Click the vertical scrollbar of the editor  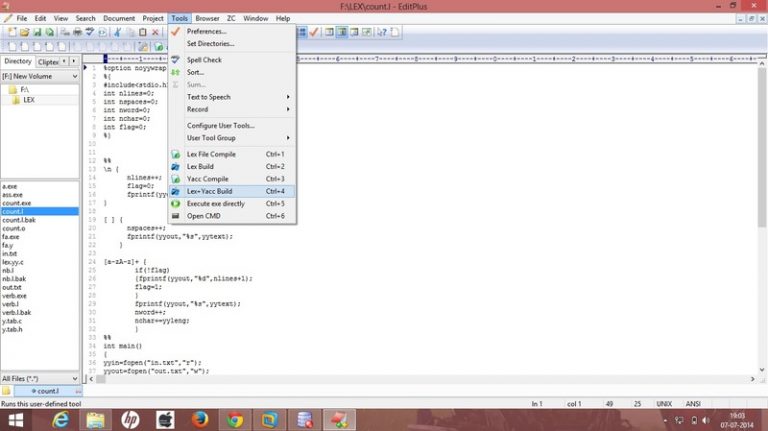pos(762,147)
